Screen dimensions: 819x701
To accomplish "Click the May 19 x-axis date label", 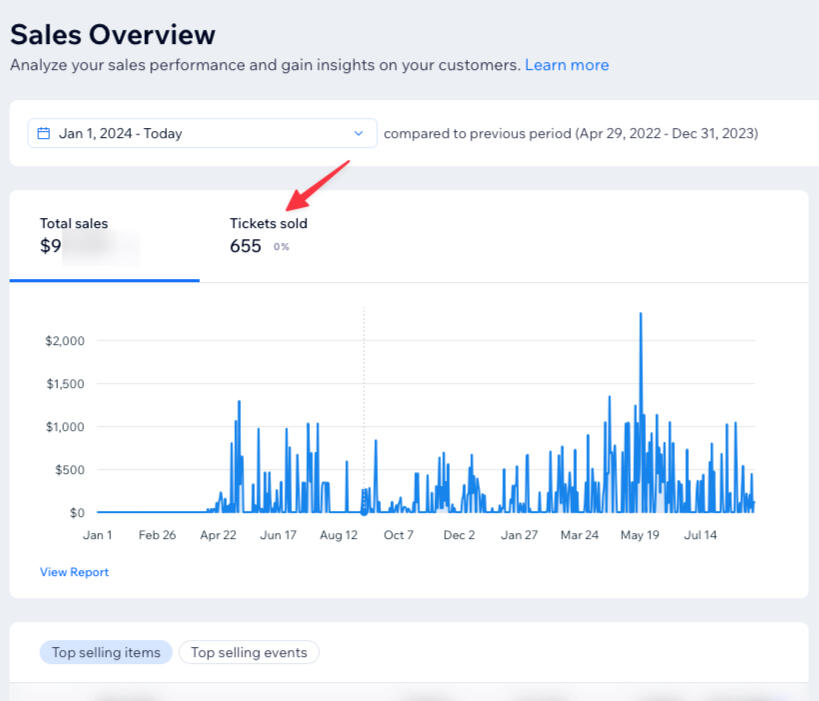I will pyautogui.click(x=640, y=535).
